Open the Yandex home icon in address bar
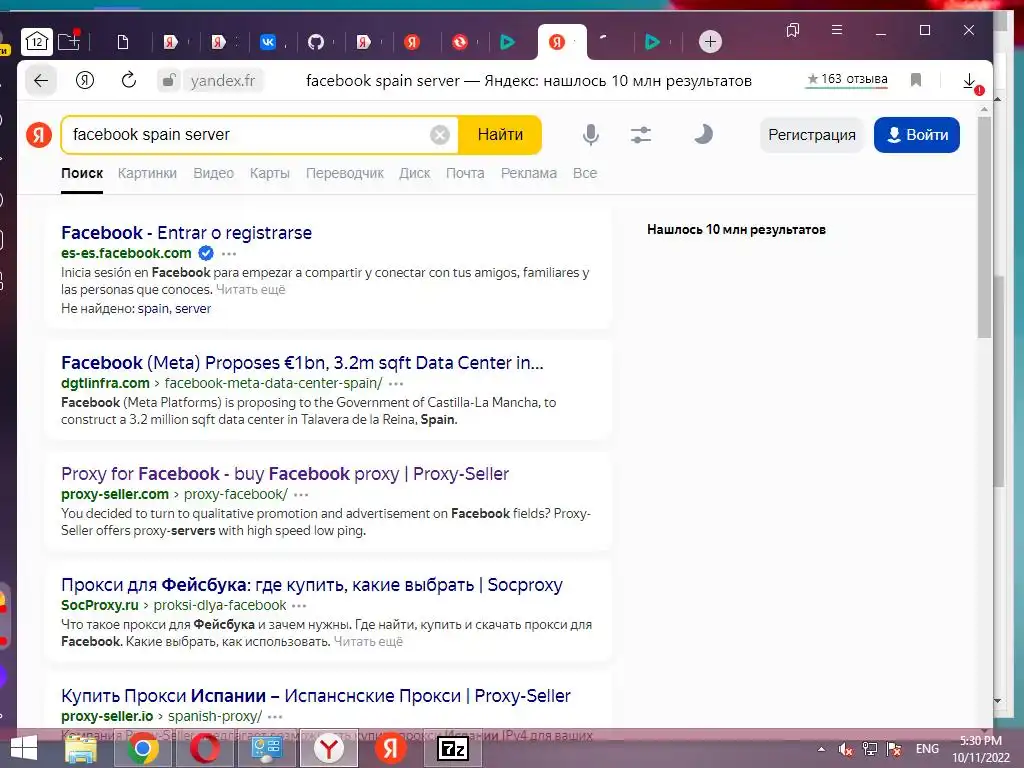 pyautogui.click(x=85, y=80)
